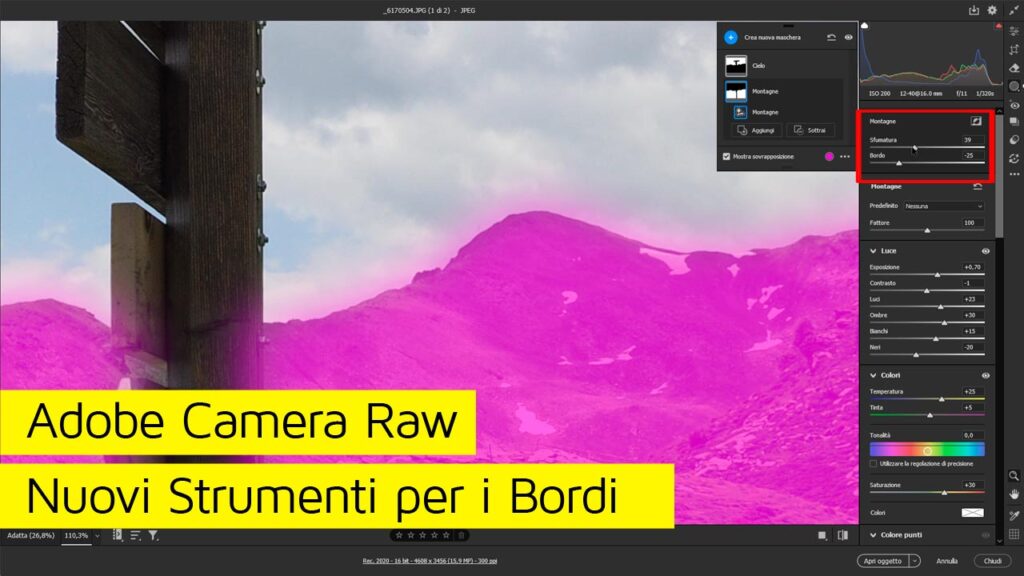The height and width of the screenshot is (576, 1024).
Task: Click the Aggiungi button
Action: [x=756, y=130]
